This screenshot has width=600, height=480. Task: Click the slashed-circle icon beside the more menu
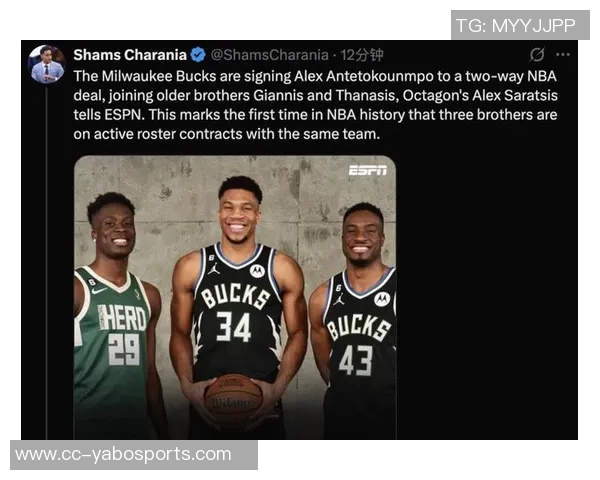(537, 55)
